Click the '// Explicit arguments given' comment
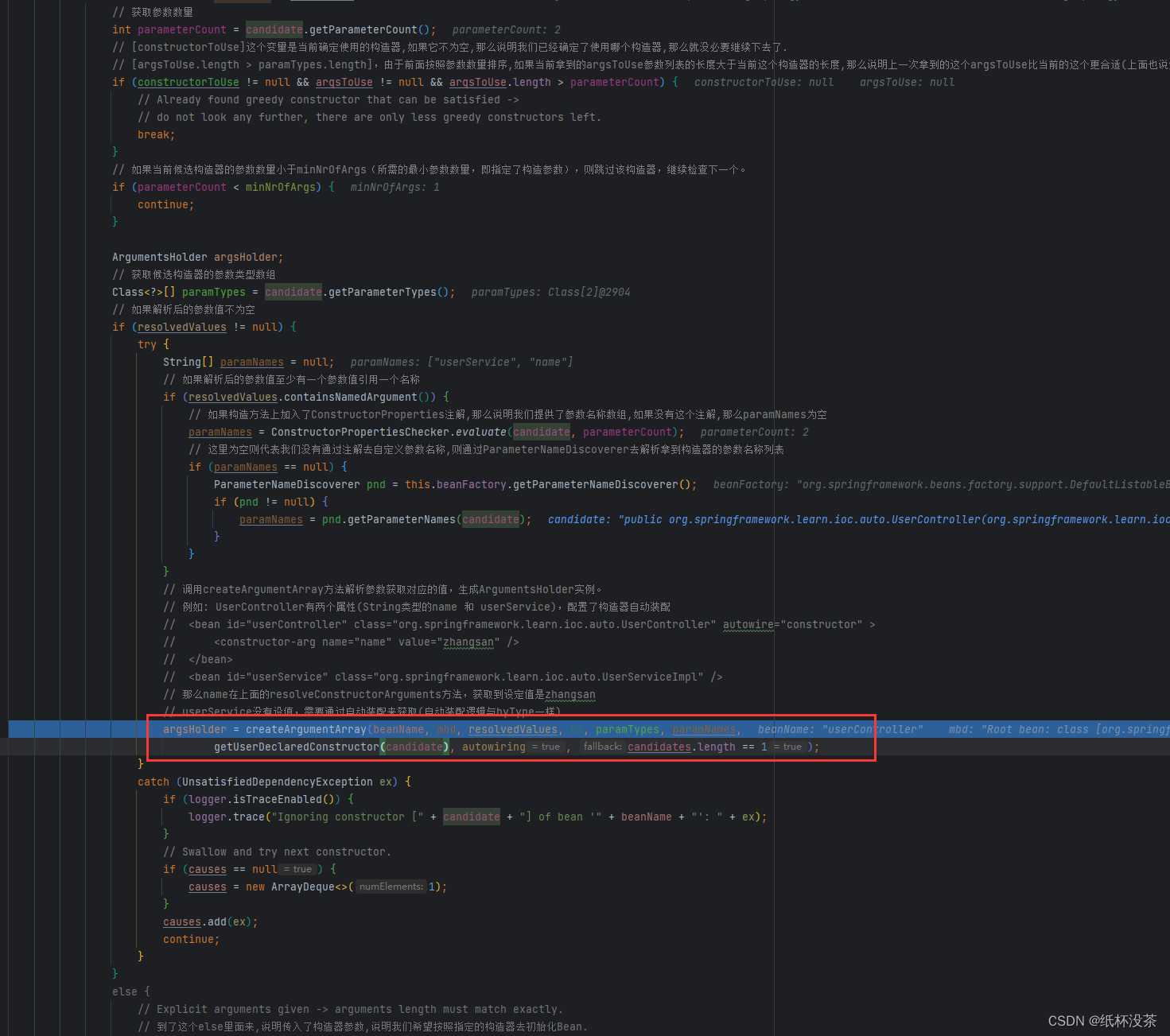Viewport: 1170px width, 1036px height. pos(350,1009)
